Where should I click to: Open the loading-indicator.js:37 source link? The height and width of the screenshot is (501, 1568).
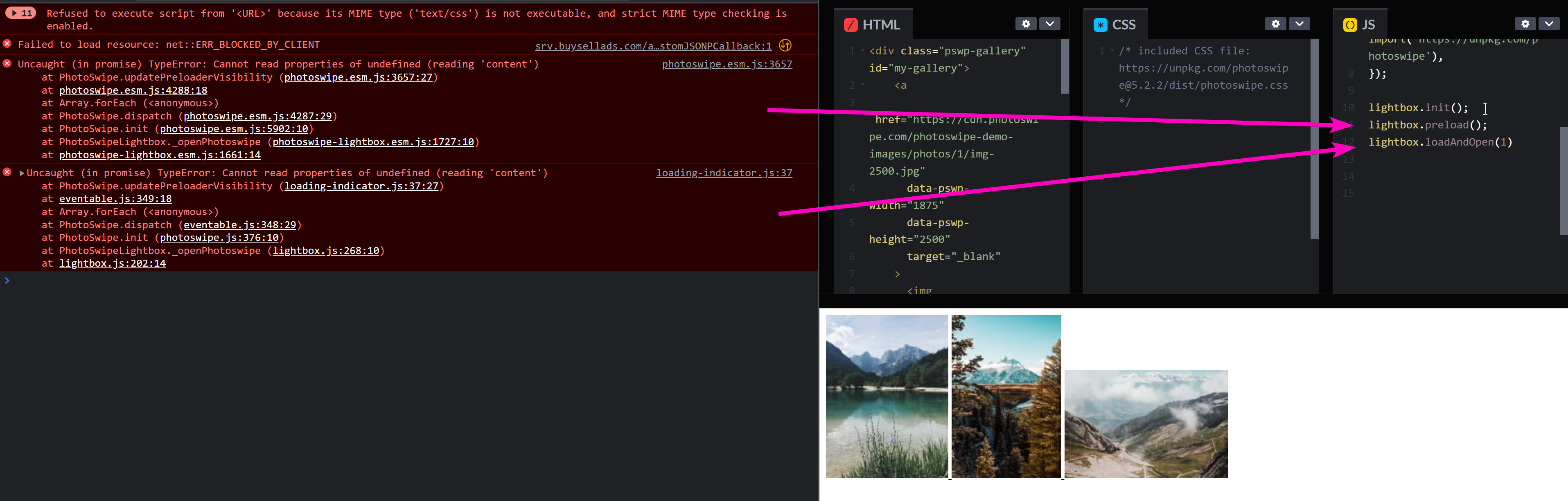coord(724,173)
